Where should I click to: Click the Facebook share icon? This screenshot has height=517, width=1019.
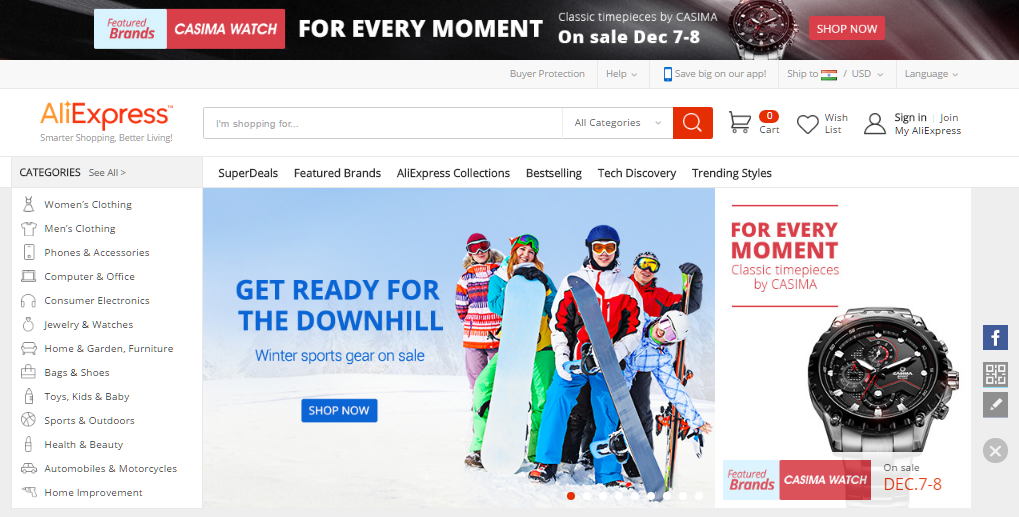[x=995, y=338]
